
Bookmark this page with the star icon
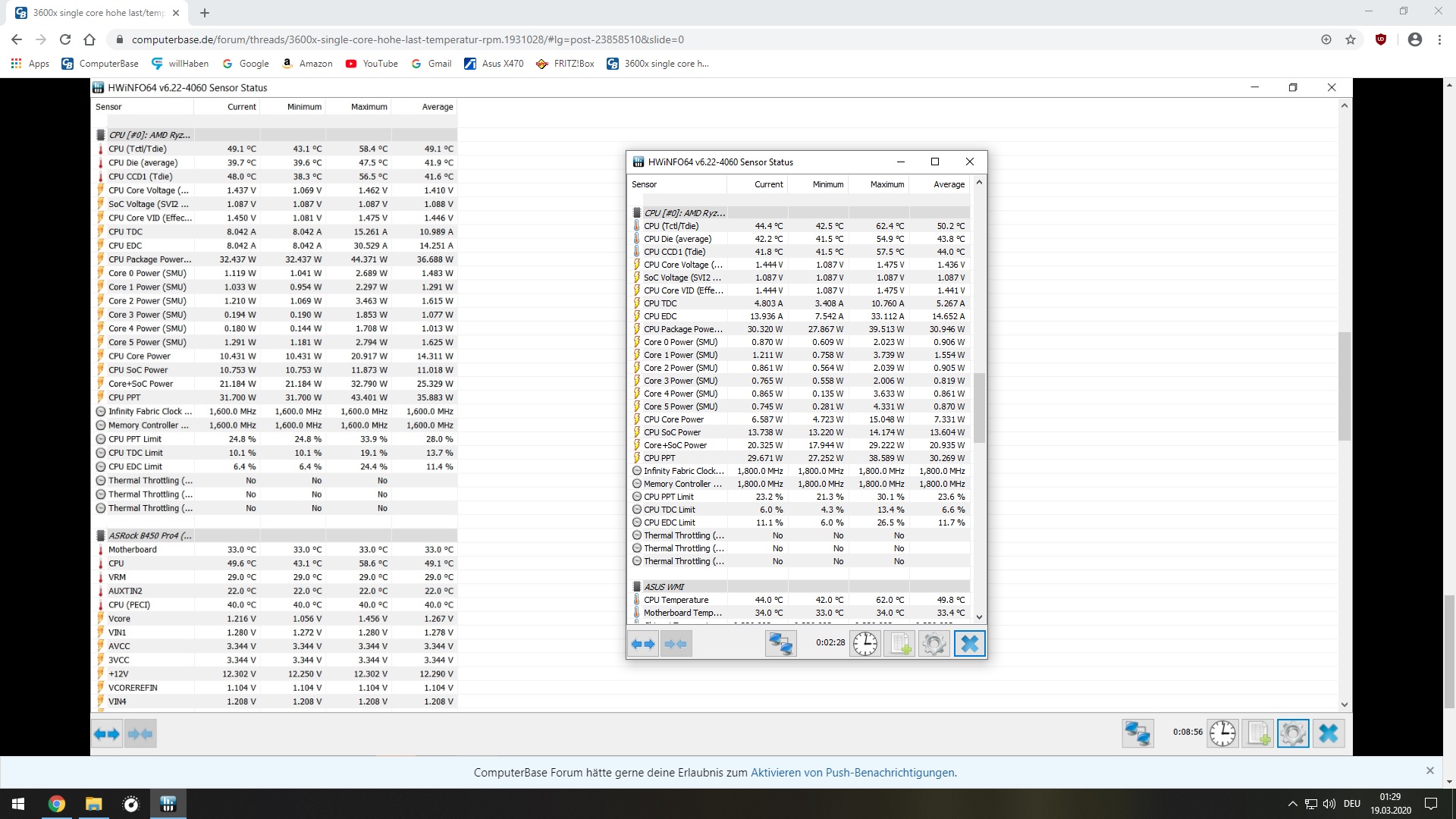tap(1351, 39)
